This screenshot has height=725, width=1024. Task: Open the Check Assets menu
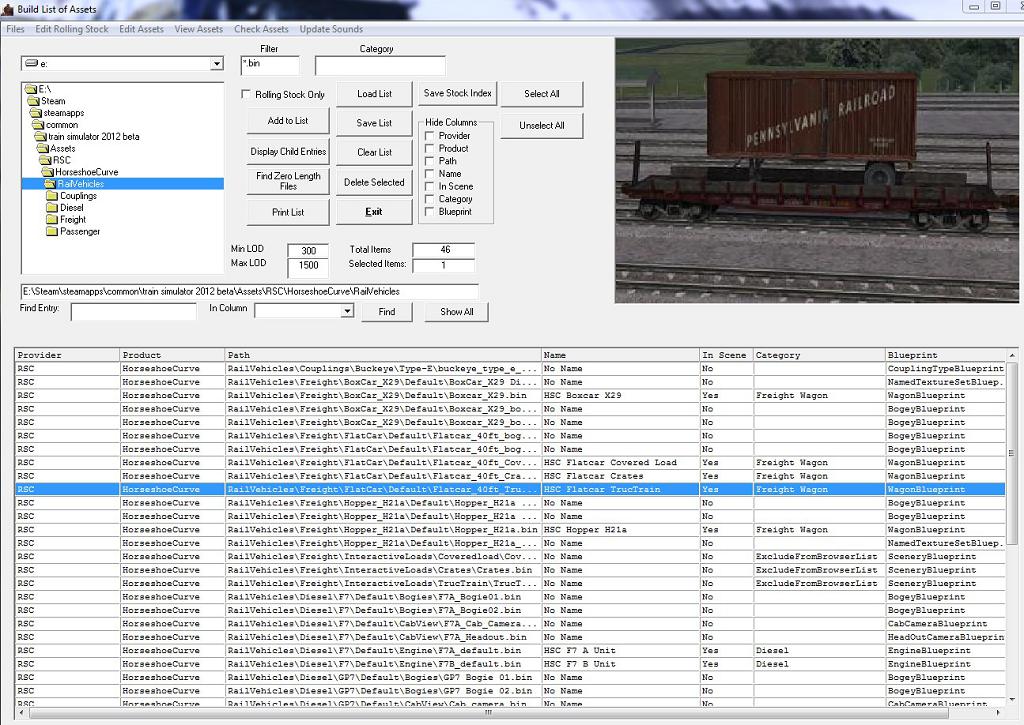coord(261,29)
